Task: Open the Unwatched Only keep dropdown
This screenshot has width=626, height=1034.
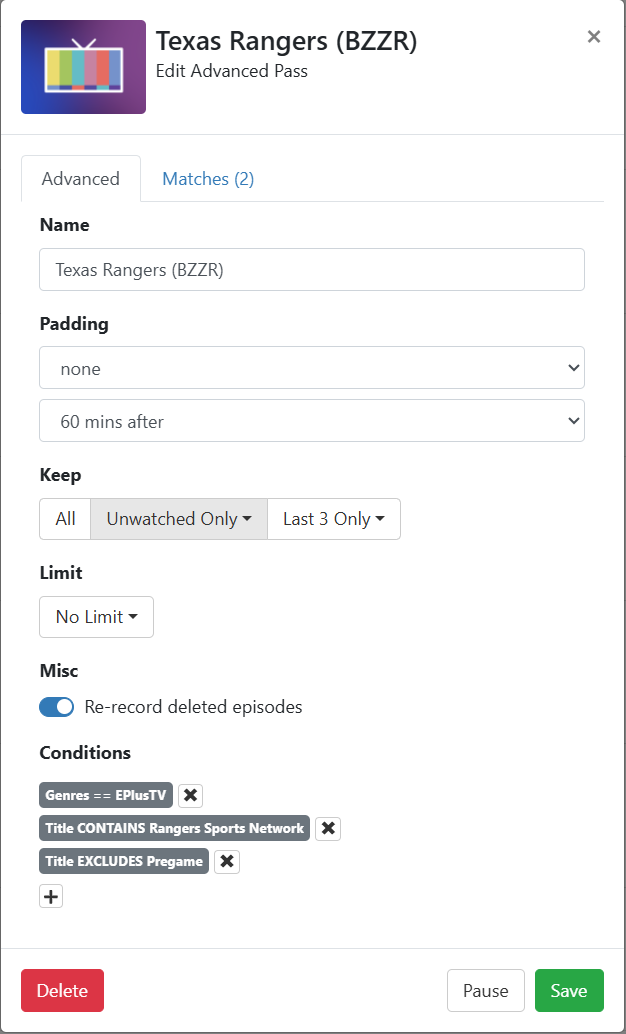Action: (179, 519)
